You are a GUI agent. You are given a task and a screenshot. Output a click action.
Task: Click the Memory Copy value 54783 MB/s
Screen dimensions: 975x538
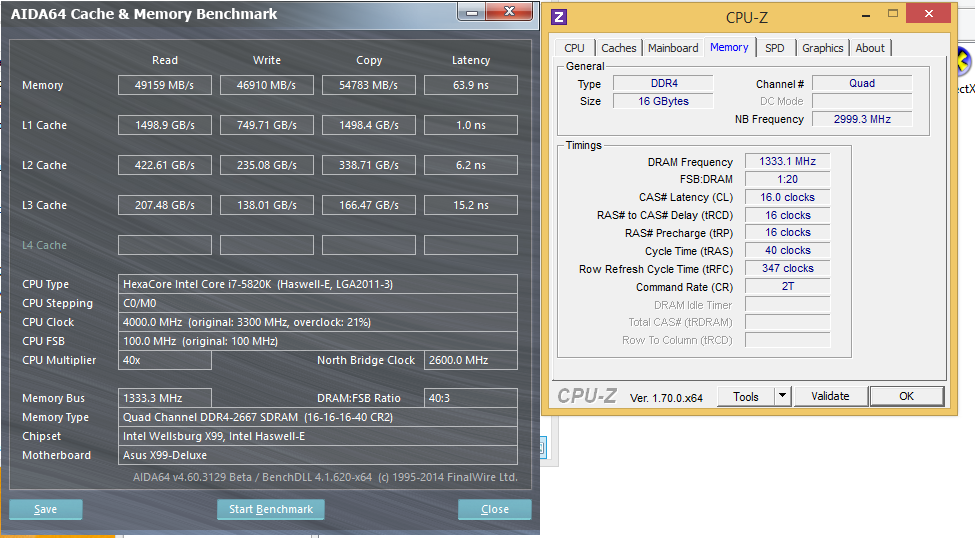point(369,85)
